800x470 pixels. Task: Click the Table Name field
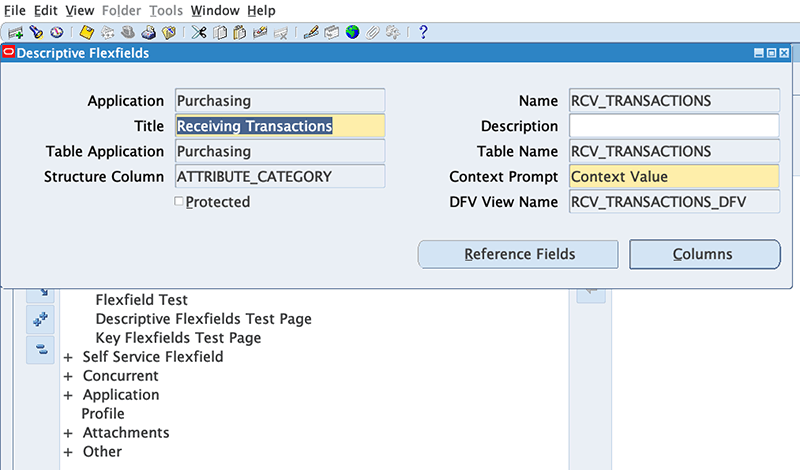pyautogui.click(x=674, y=151)
